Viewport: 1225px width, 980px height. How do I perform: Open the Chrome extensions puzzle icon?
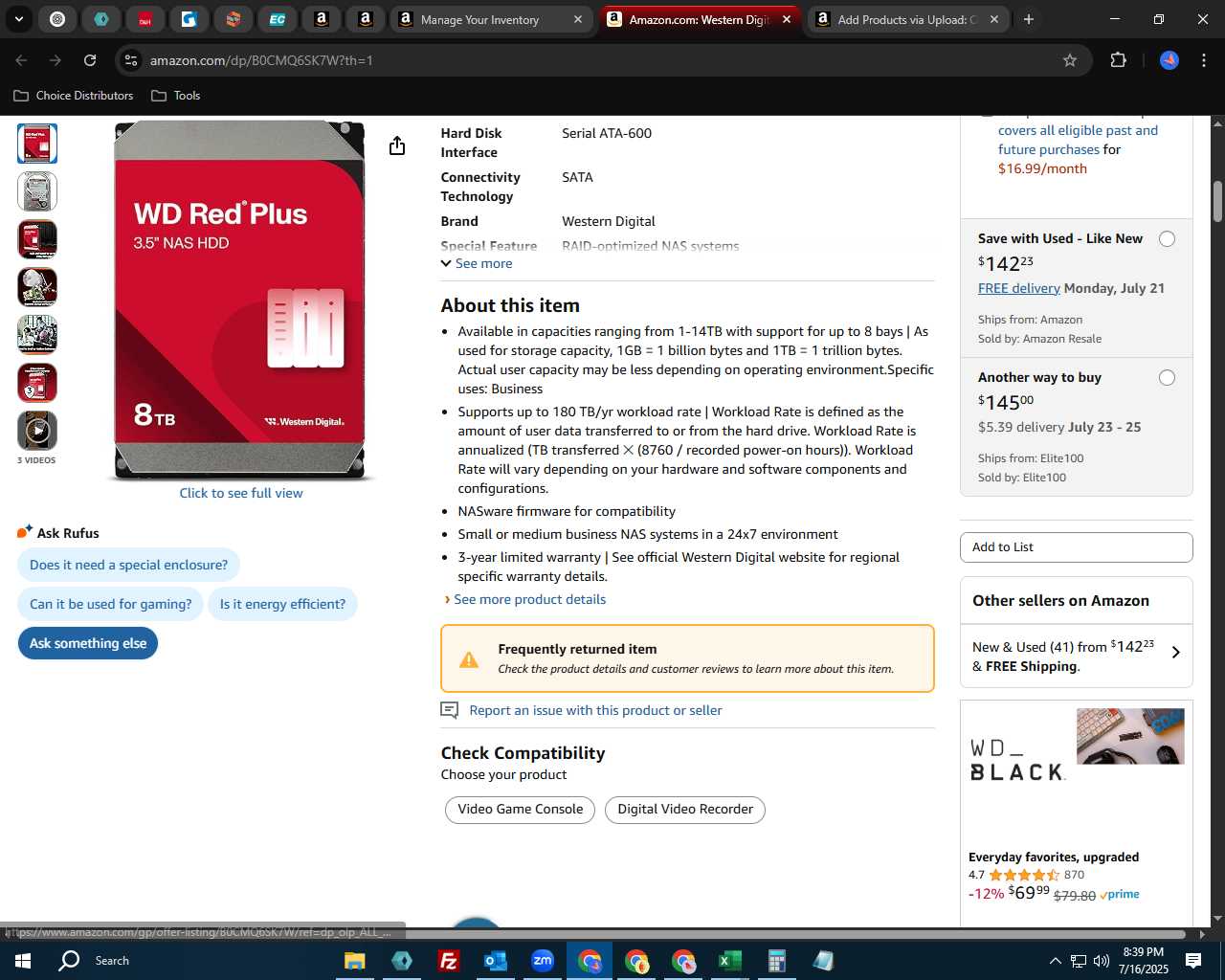click(1118, 60)
